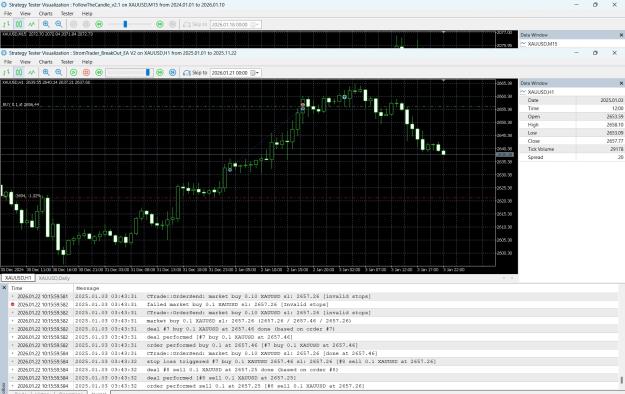Zoom out chart in StromTrader window

(59, 73)
